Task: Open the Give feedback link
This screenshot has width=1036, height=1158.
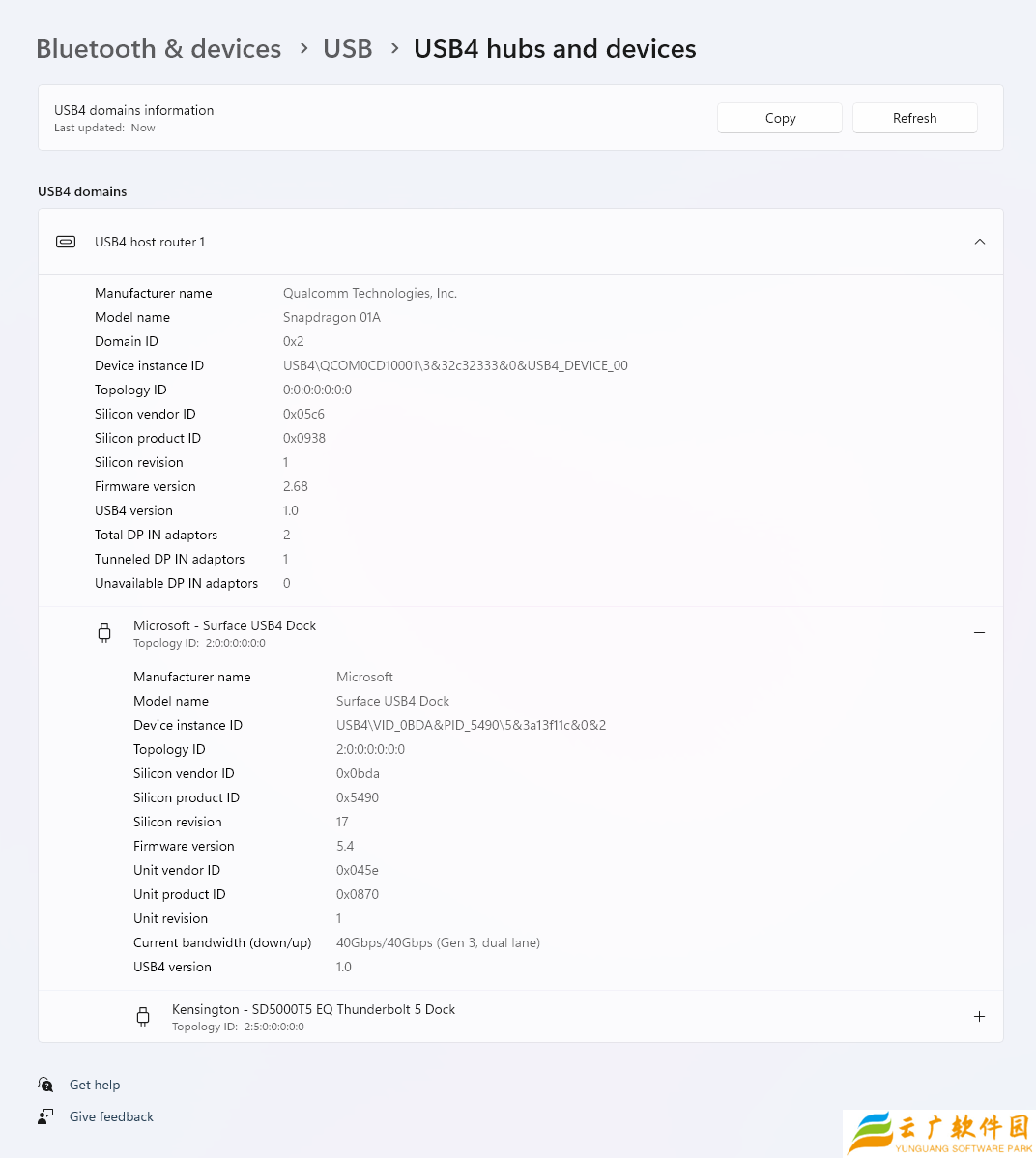Action: (x=111, y=1116)
